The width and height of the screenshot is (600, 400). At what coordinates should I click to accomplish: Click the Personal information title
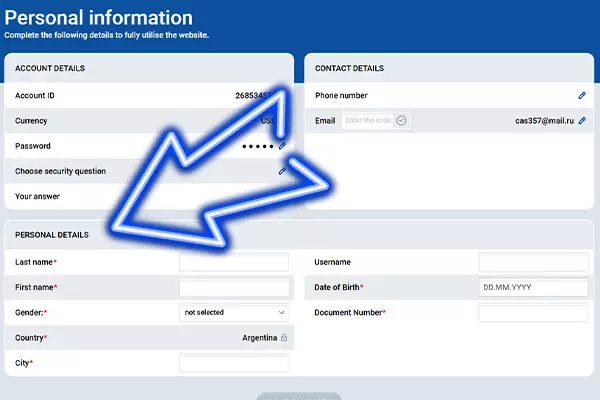click(99, 18)
